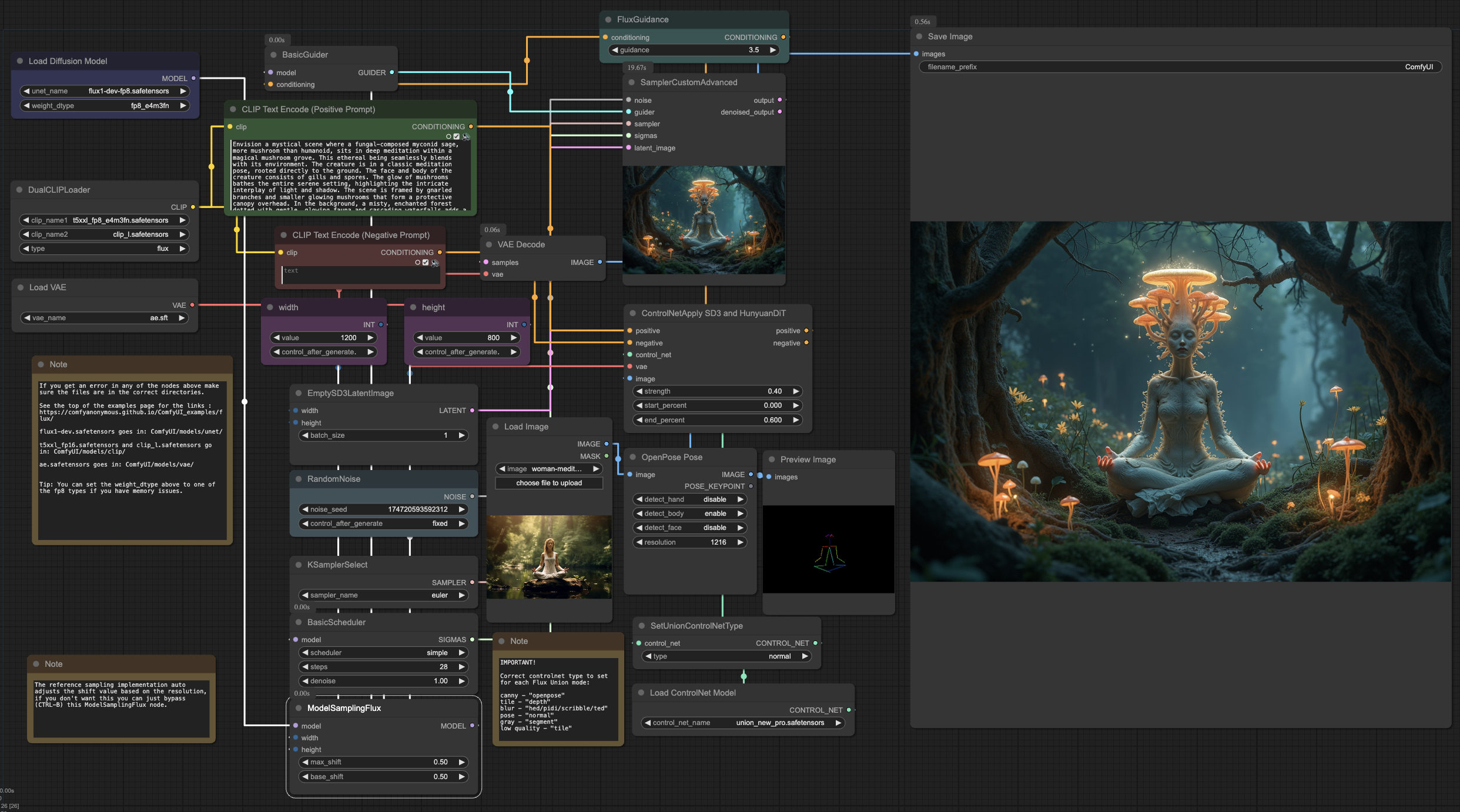Viewport: 1460px width, 812px height.
Task: Click the GUIDER output socket on BasicGuider
Action: coord(392,72)
